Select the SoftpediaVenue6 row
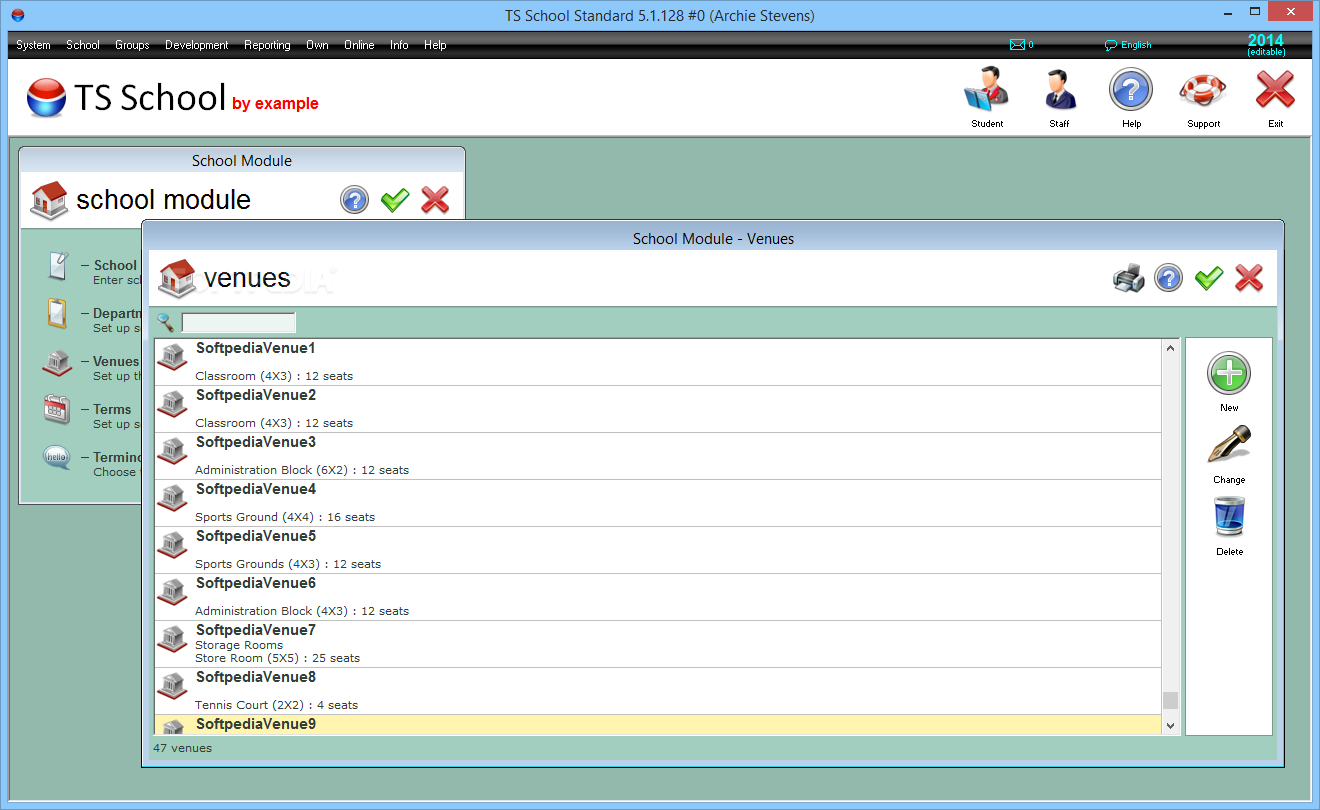Screen dimensions: 1320x810 [x=658, y=597]
